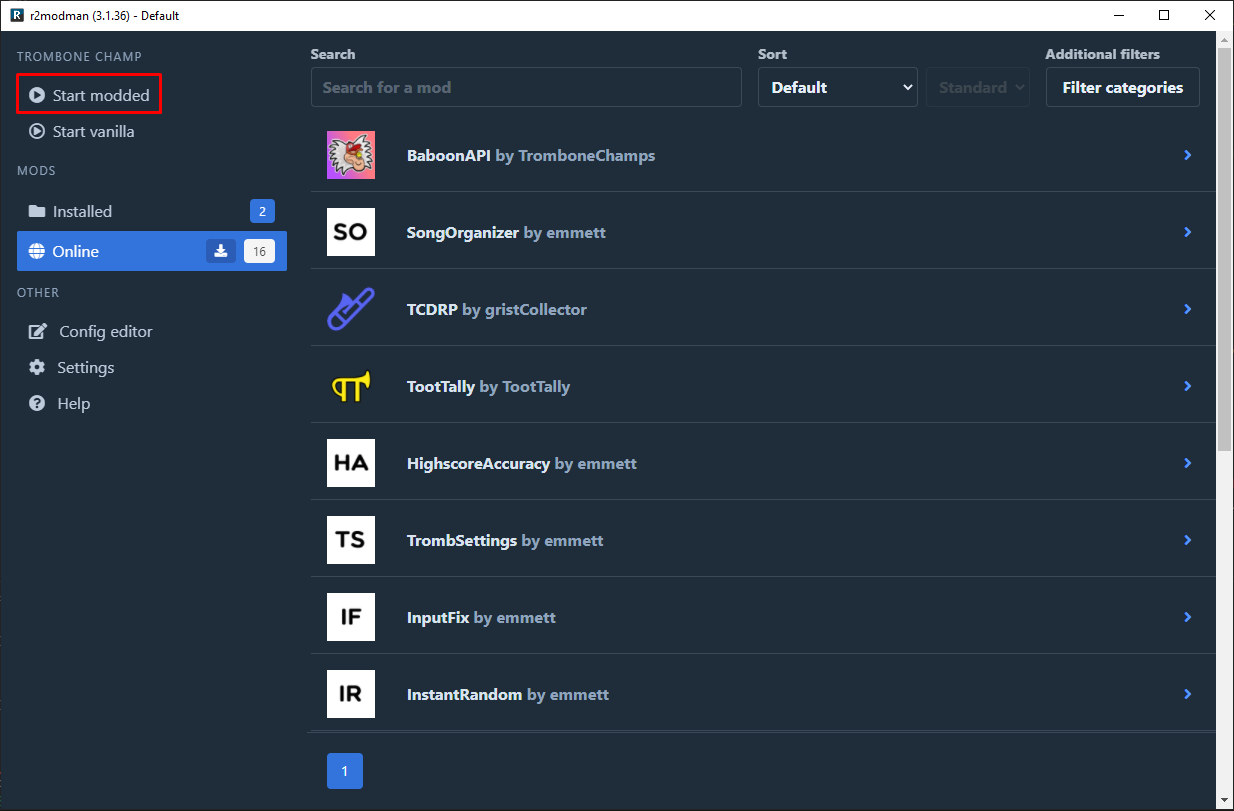Open the Config editor
1234x811 pixels.
pos(91,331)
